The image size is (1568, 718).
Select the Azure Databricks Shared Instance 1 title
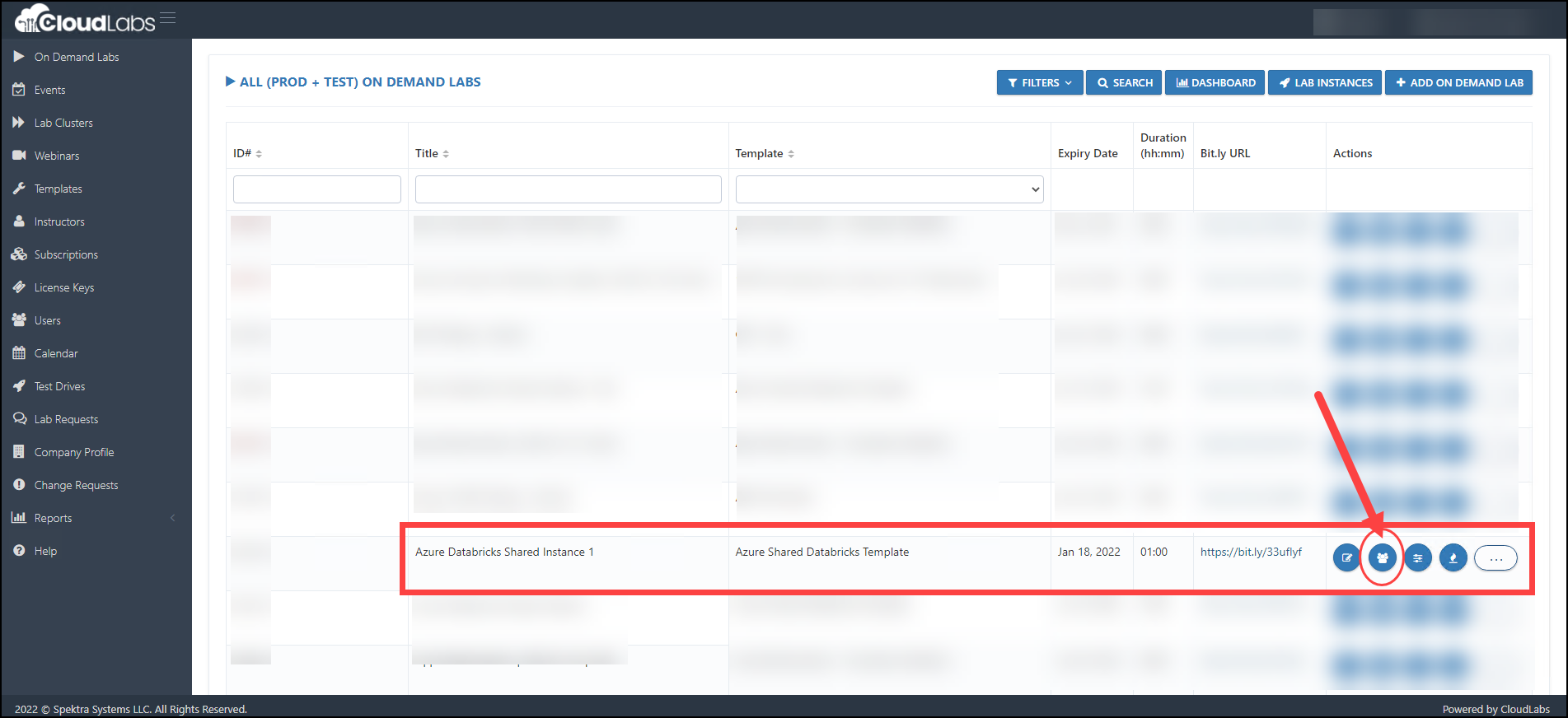pyautogui.click(x=504, y=552)
